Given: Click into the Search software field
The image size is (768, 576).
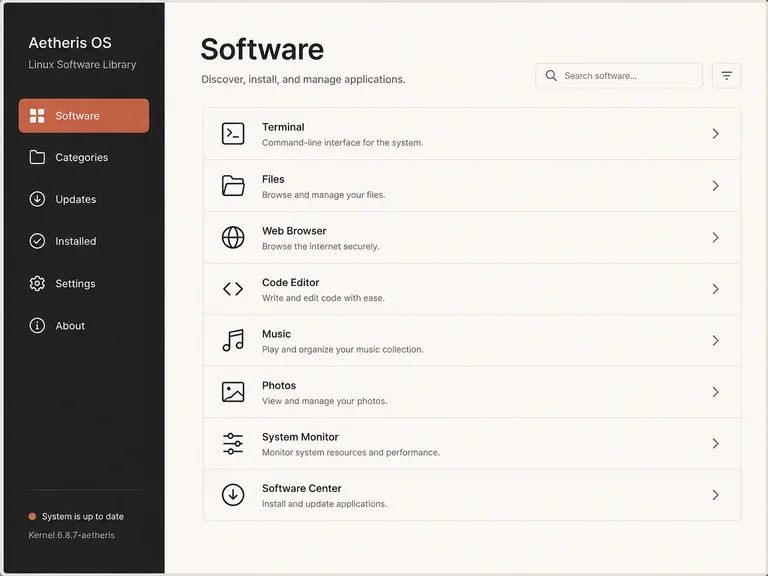Looking at the screenshot, I should click(x=619, y=76).
